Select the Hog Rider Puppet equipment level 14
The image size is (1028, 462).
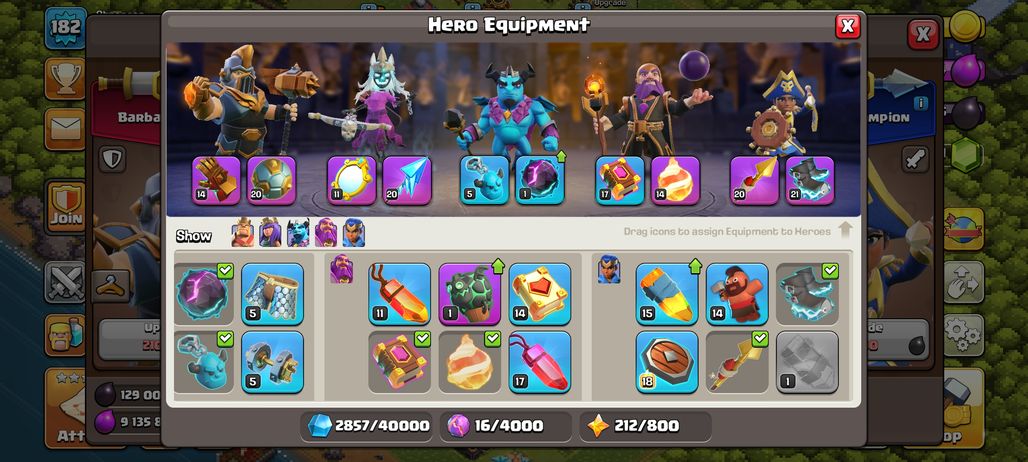coord(737,294)
